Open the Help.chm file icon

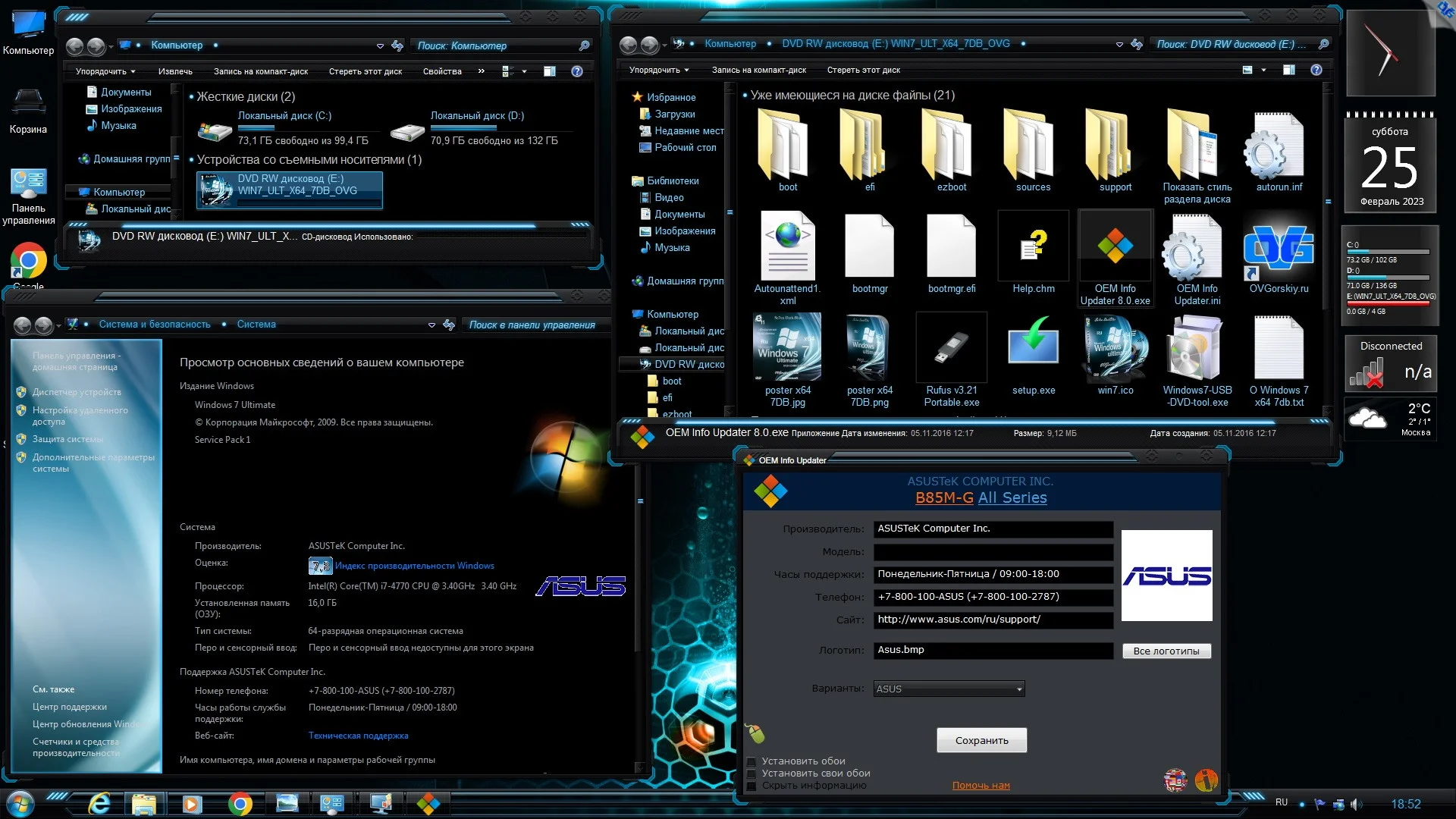(1033, 246)
